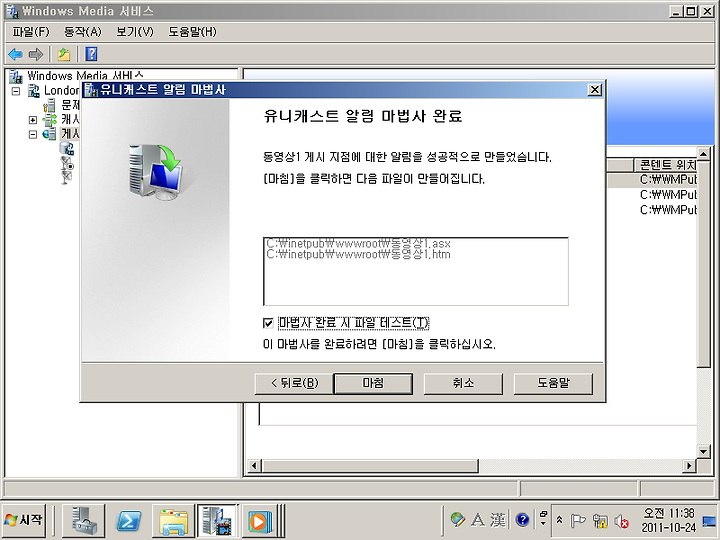Open Server Manager from taskbar
This screenshot has height=540, width=720.
(x=84, y=520)
